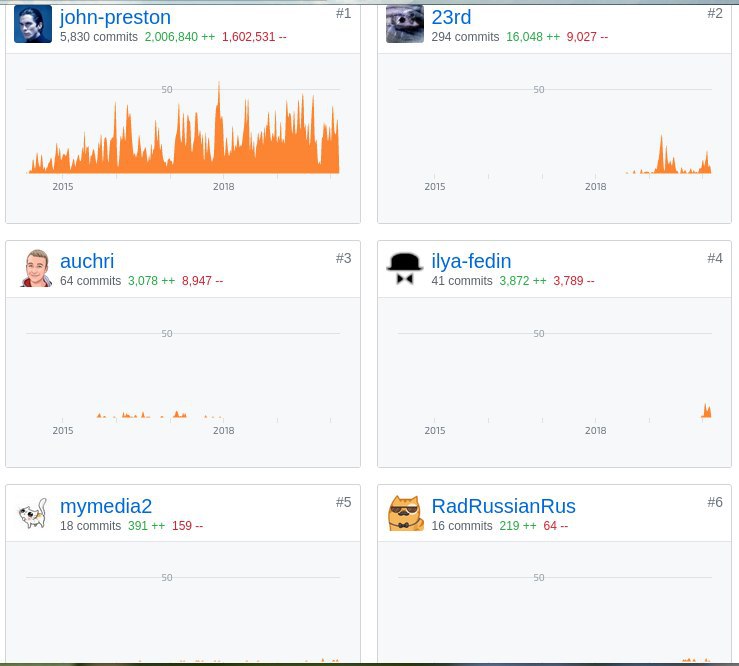The height and width of the screenshot is (666, 739).
Task: View mymedia2's 18 commits
Action: point(90,526)
